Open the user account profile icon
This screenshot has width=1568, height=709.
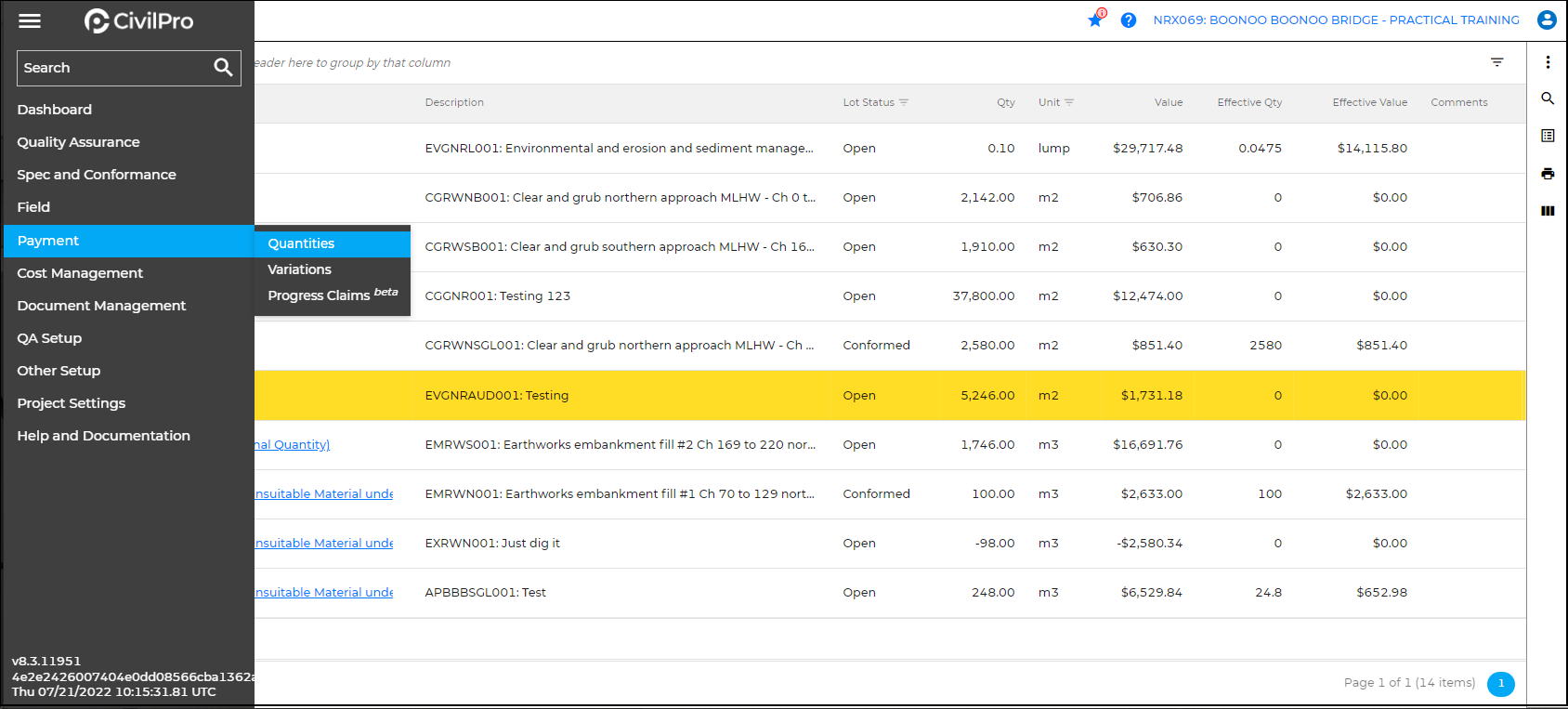click(x=1547, y=20)
